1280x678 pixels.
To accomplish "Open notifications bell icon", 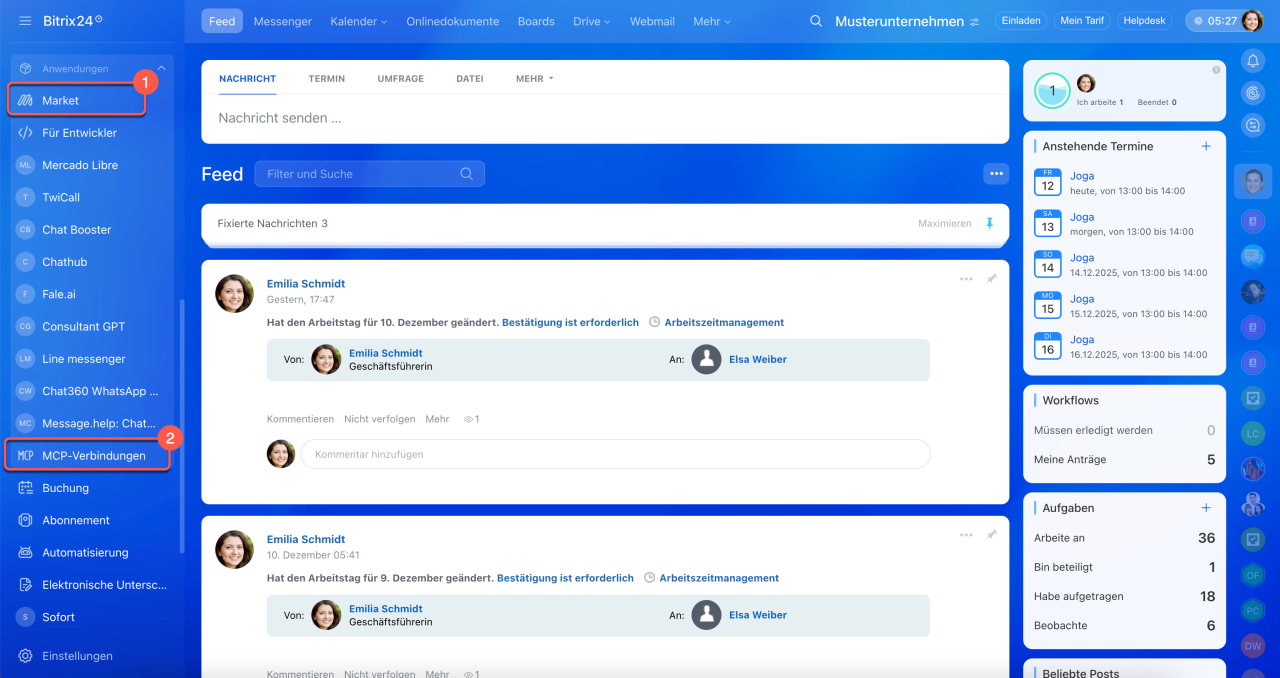I will pos(1253,61).
